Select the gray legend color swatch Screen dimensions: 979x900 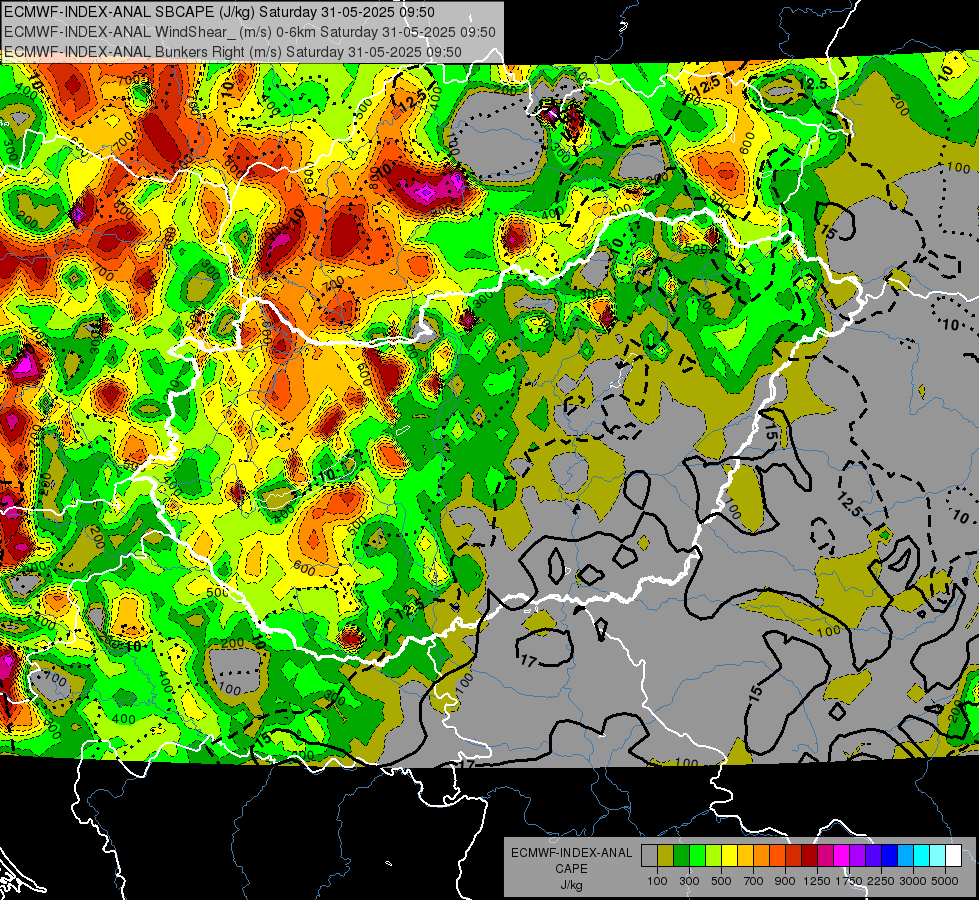tap(649, 856)
